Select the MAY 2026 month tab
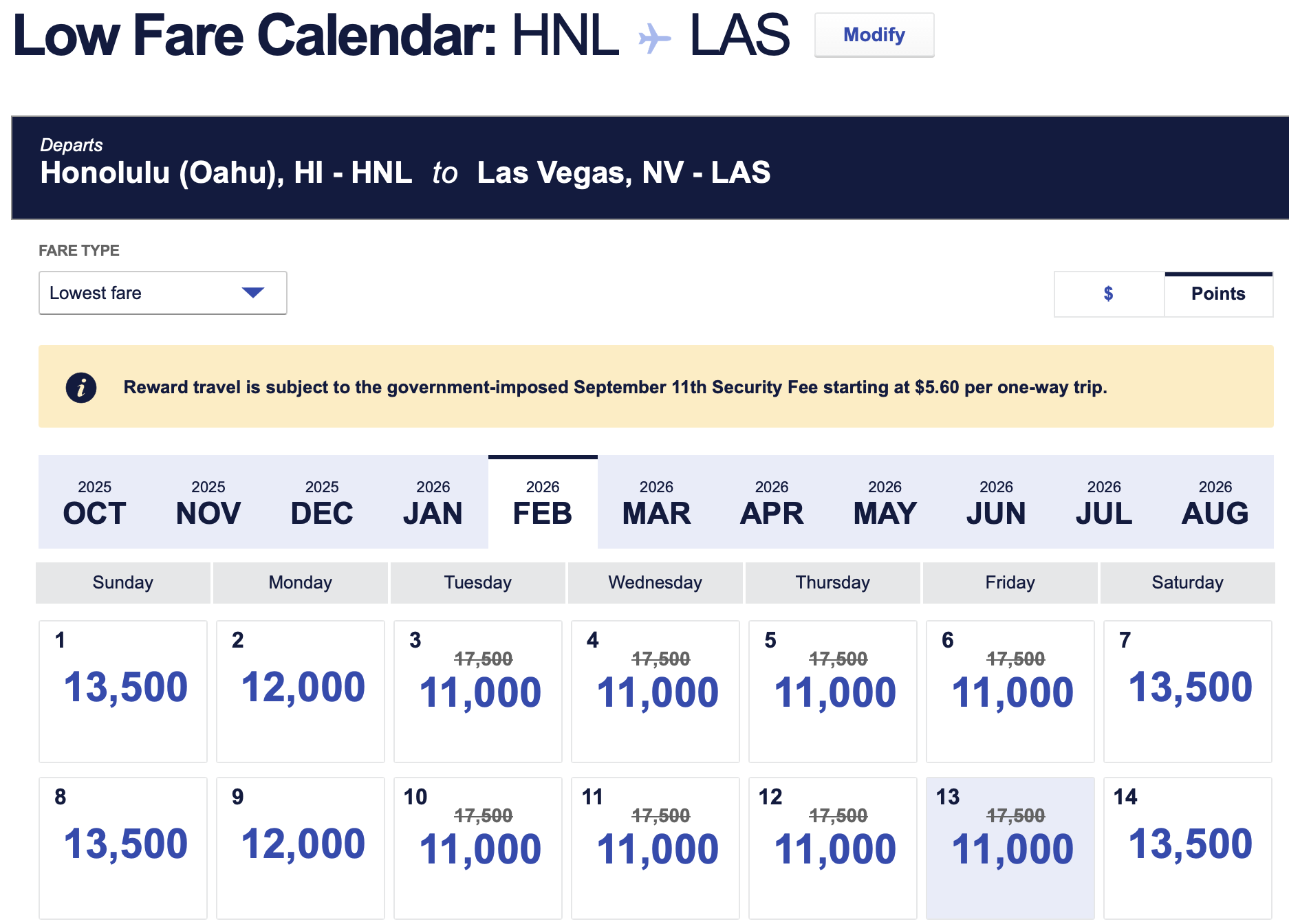1289x924 pixels. point(885,503)
